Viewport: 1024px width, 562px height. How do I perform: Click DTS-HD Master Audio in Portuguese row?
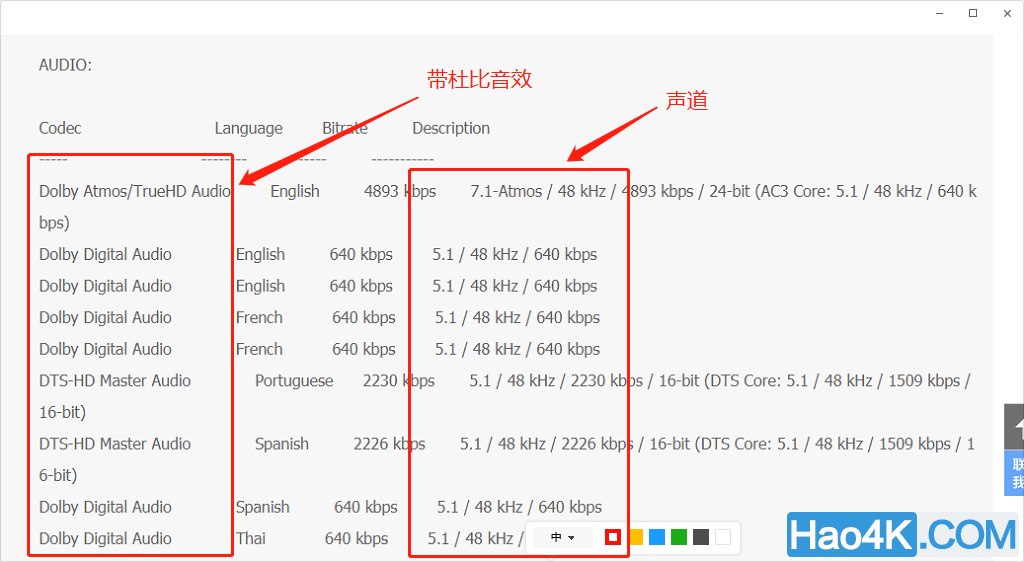pos(115,381)
